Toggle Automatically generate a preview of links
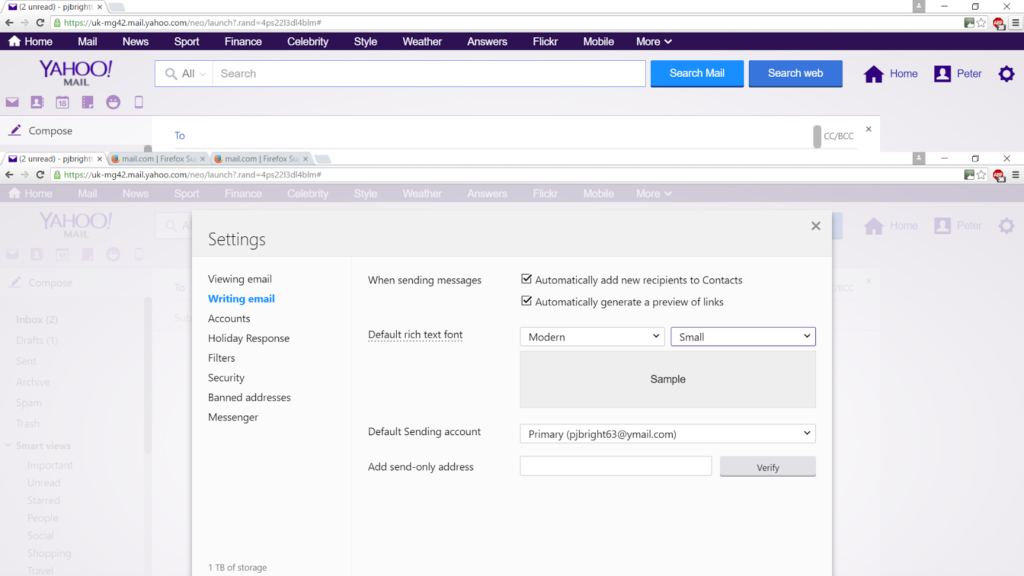The height and width of the screenshot is (576, 1024). (527, 302)
